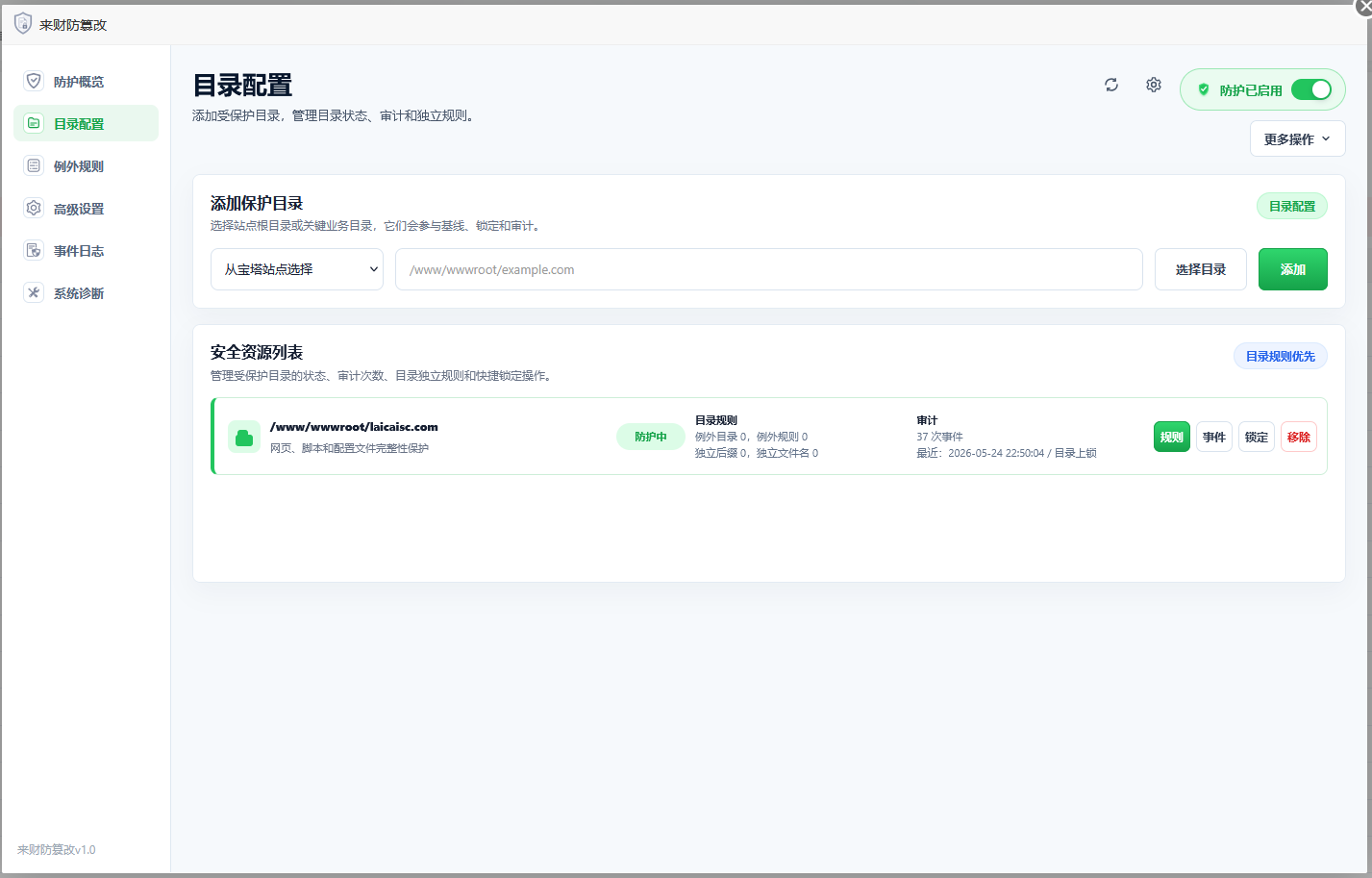
Task: Click green folder icon of laicaisc.com row
Action: (x=244, y=437)
